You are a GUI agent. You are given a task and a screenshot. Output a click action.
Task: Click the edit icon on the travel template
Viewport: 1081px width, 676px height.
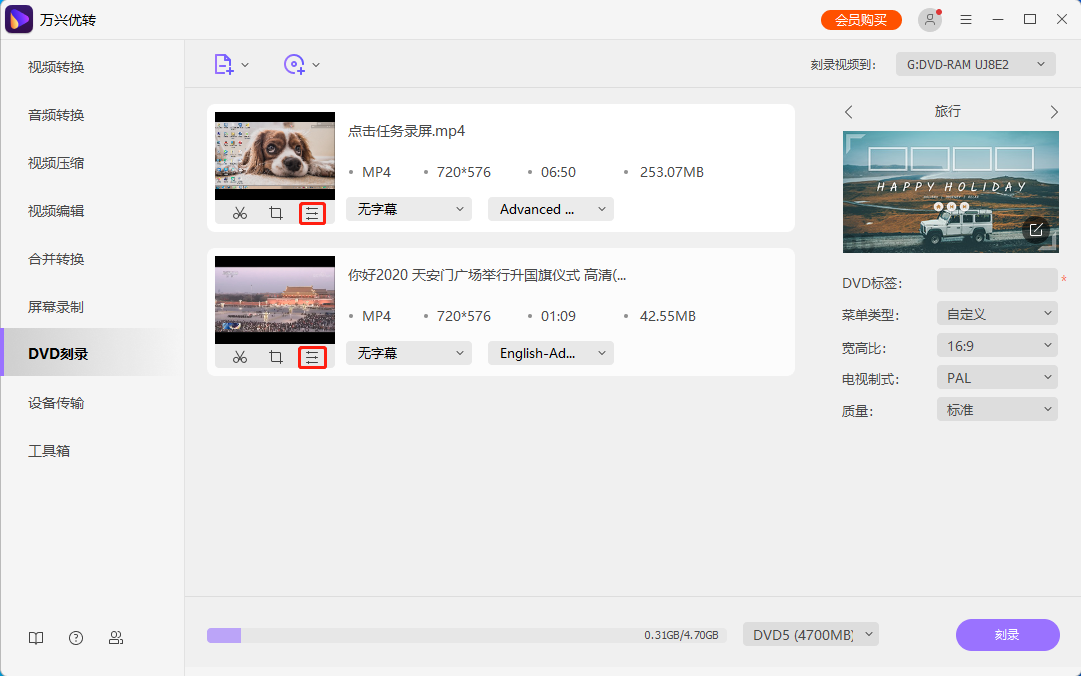coord(1037,229)
